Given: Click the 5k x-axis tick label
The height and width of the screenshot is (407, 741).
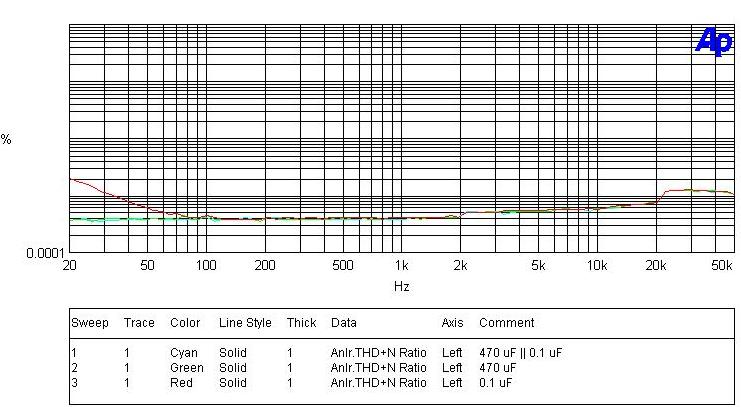Looking at the screenshot, I should 538,266.
